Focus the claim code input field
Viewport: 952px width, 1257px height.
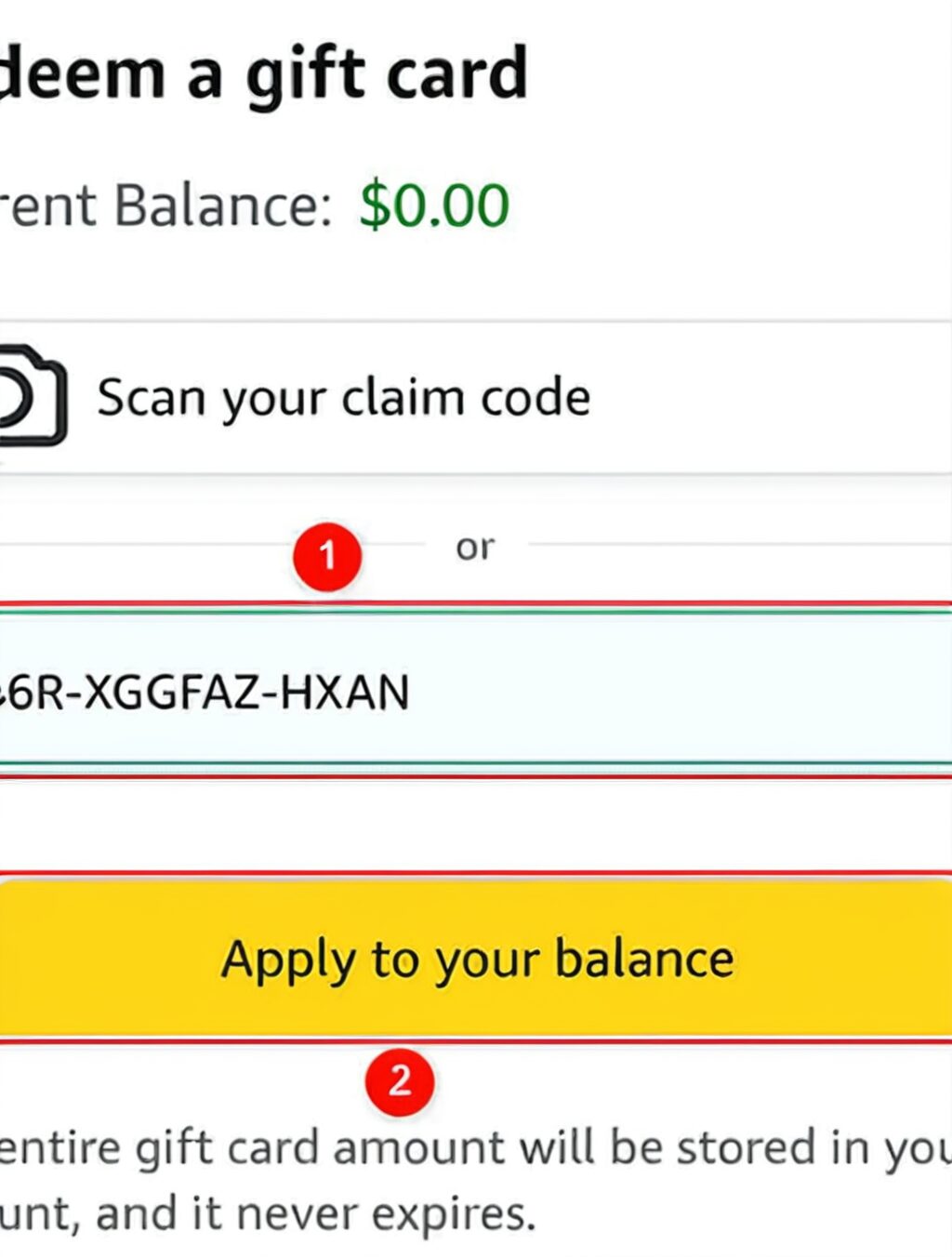476,689
